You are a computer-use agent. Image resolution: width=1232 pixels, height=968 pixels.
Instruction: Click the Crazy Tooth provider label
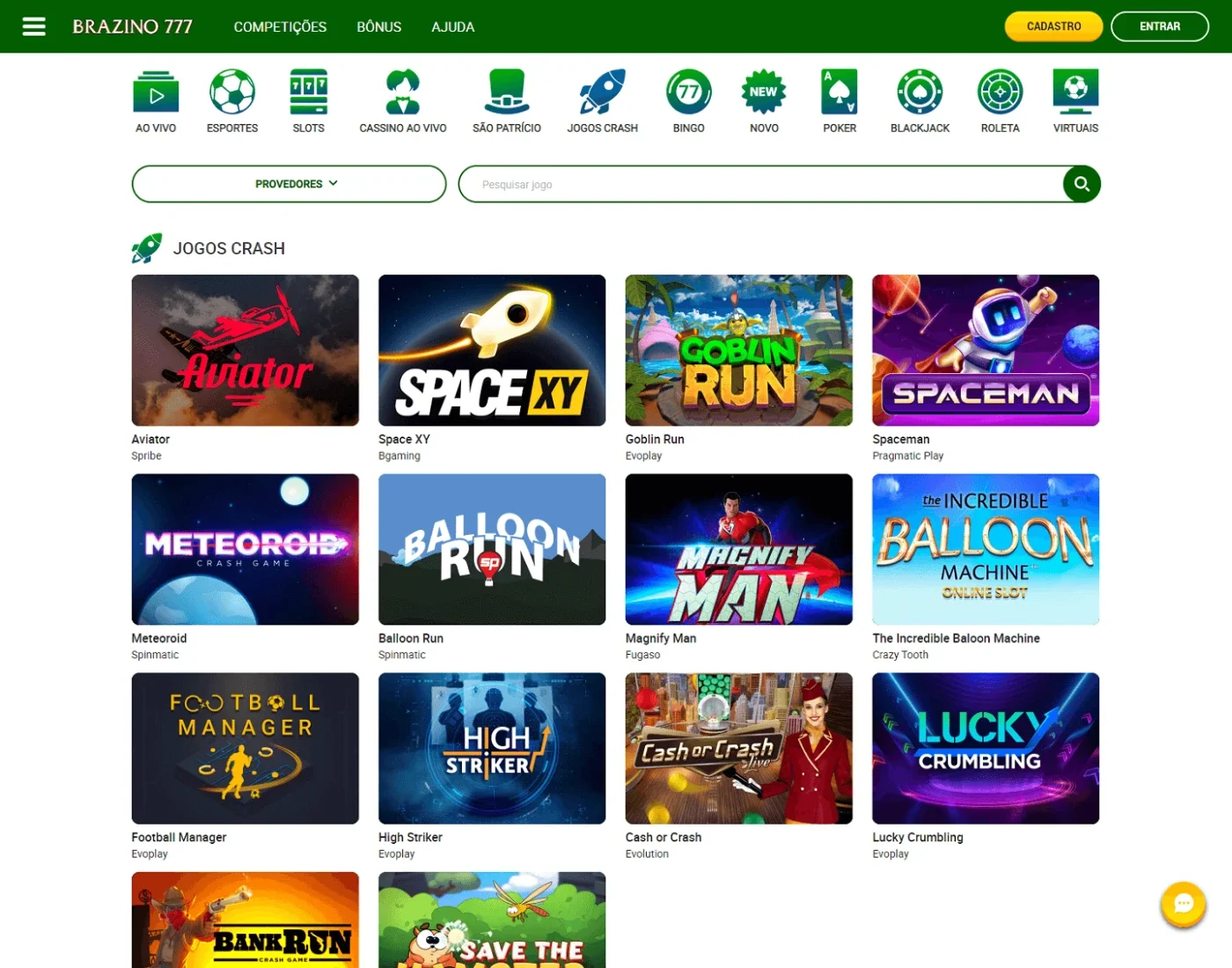click(x=900, y=655)
